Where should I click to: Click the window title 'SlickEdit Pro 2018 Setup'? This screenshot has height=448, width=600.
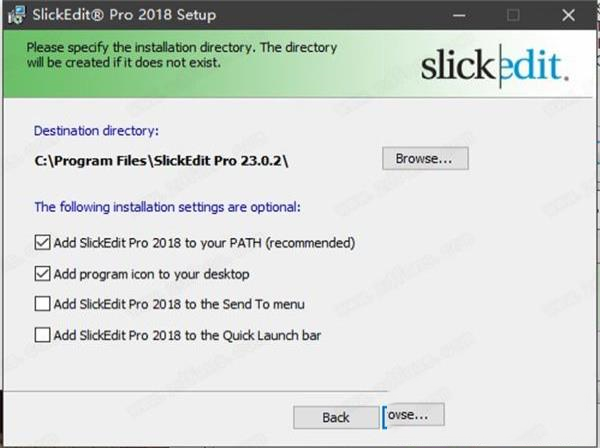124,15
